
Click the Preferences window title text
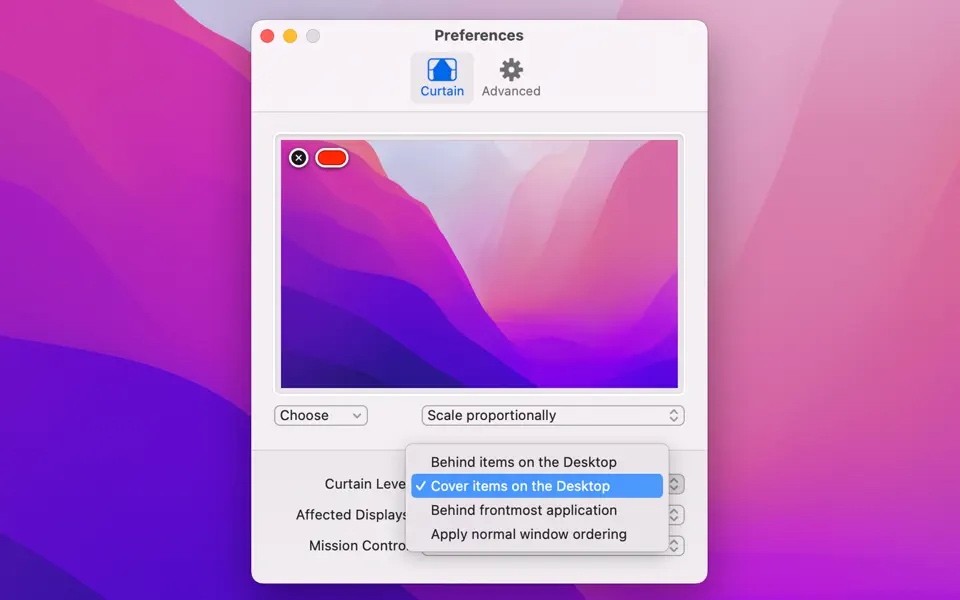coord(479,36)
